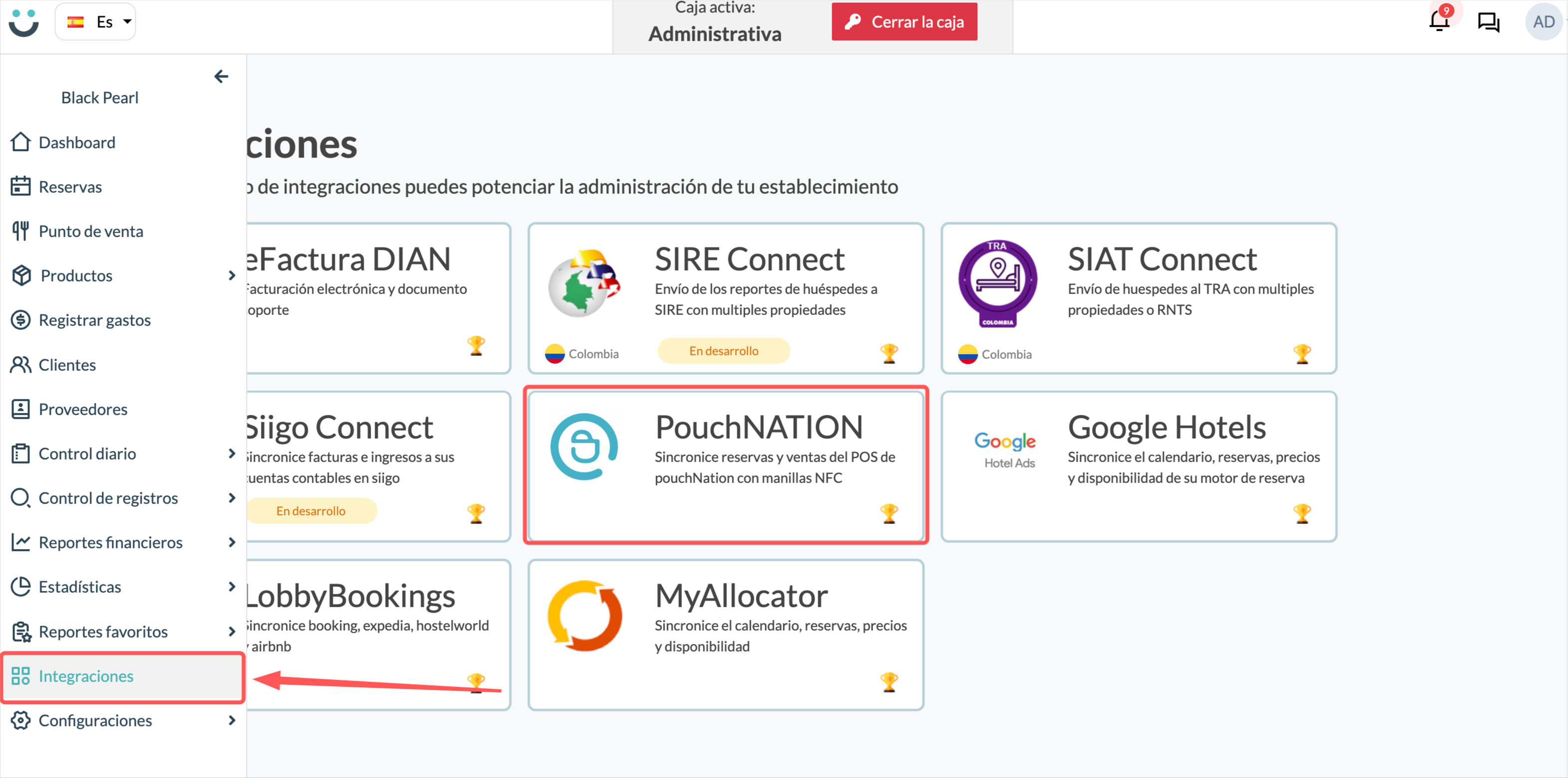Click the Clientes people icon
The image size is (1568, 778).
point(20,365)
